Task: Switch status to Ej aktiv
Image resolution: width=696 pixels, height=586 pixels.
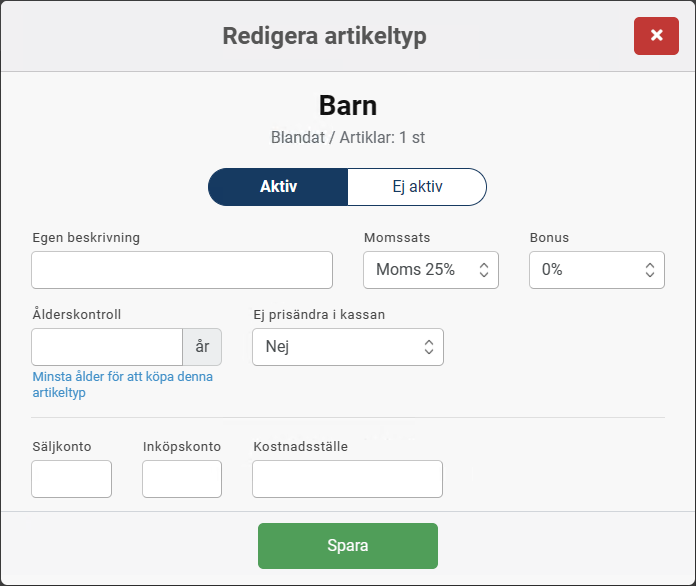Action: [417, 187]
